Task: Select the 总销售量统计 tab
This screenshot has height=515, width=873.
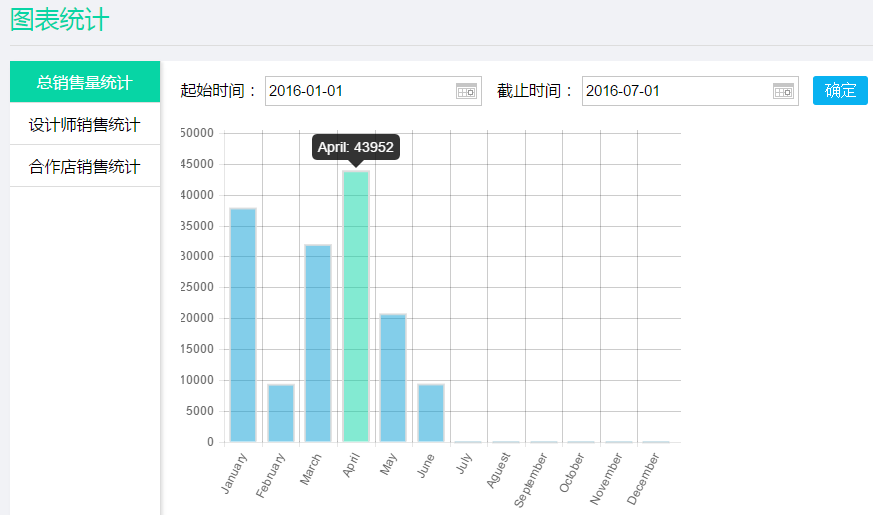Action: 85,82
